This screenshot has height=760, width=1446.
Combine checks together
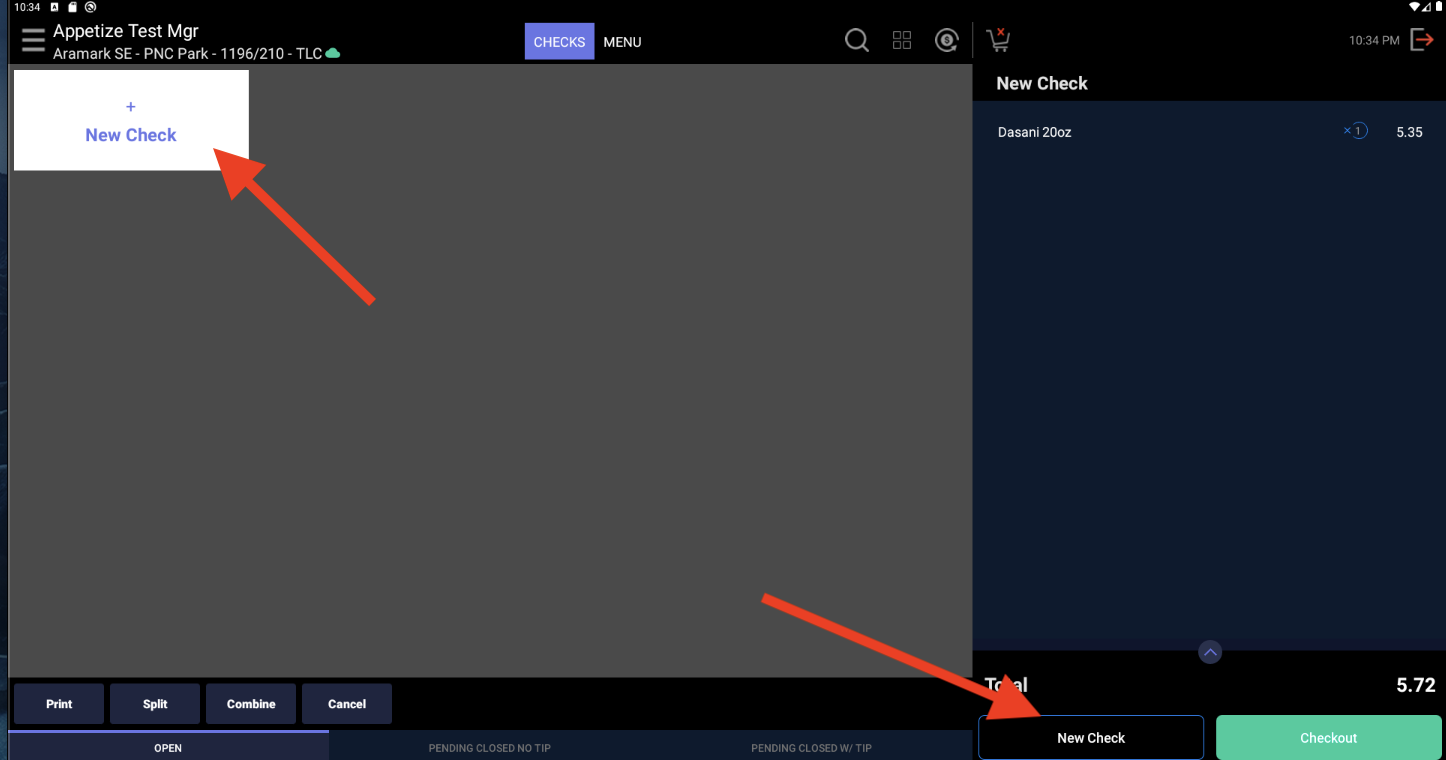[x=250, y=703]
